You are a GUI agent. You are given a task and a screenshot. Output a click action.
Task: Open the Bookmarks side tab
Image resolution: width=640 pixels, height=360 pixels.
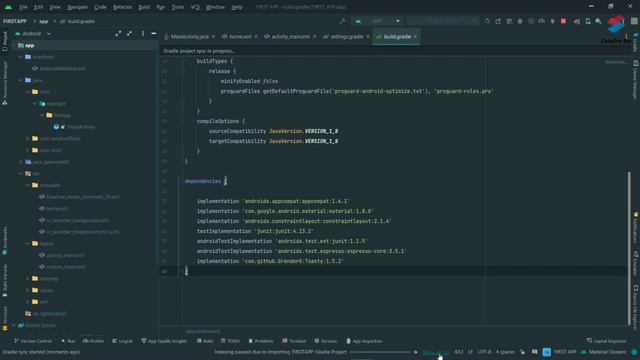5,240
